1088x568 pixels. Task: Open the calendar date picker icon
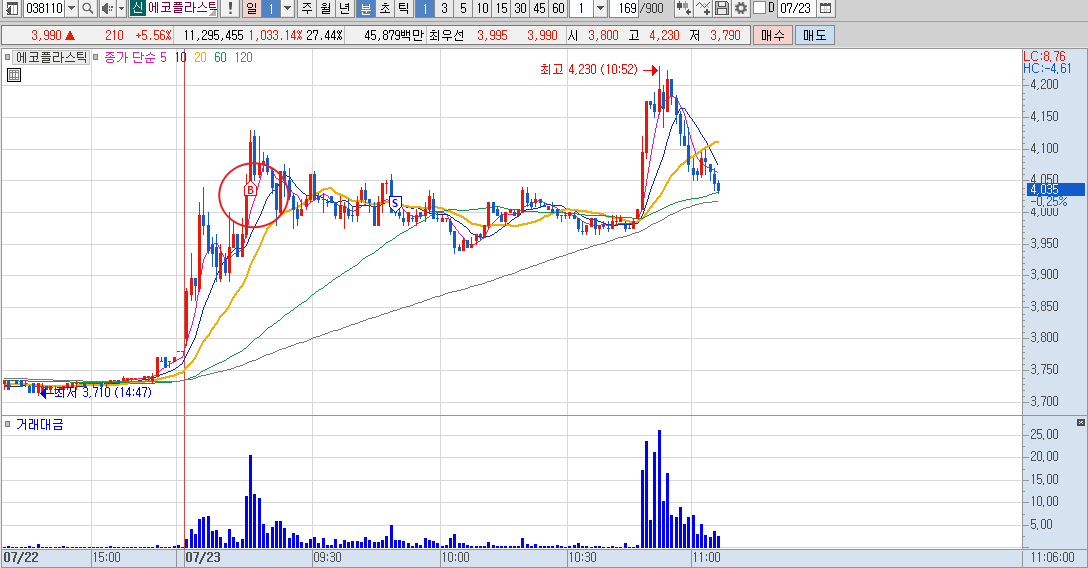[x=825, y=8]
